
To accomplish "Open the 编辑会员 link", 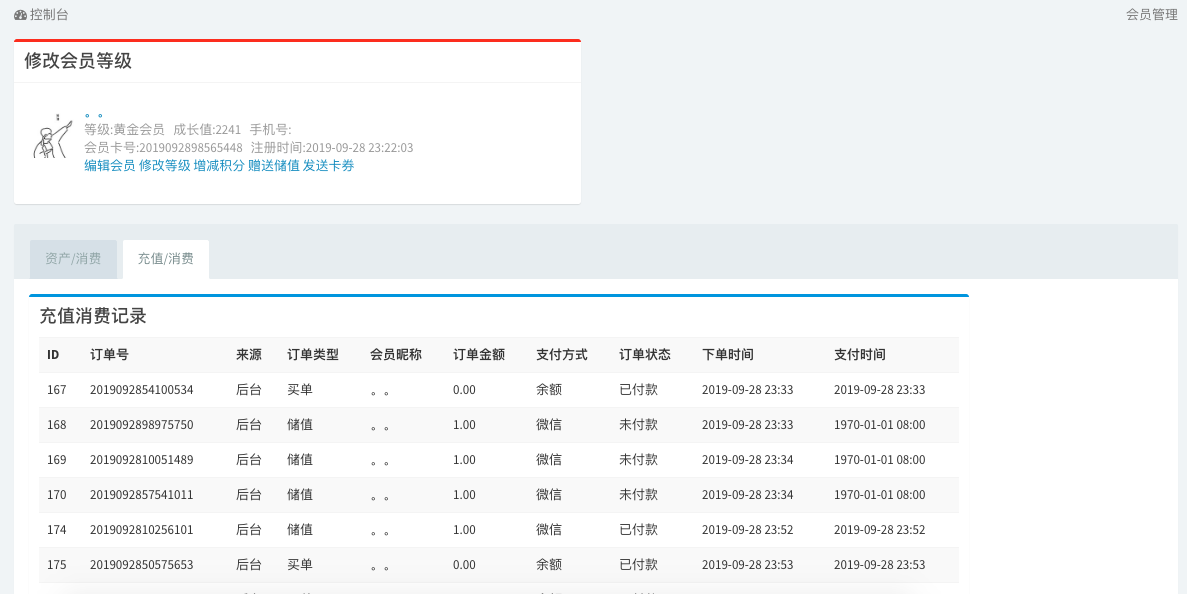I will click(110, 166).
